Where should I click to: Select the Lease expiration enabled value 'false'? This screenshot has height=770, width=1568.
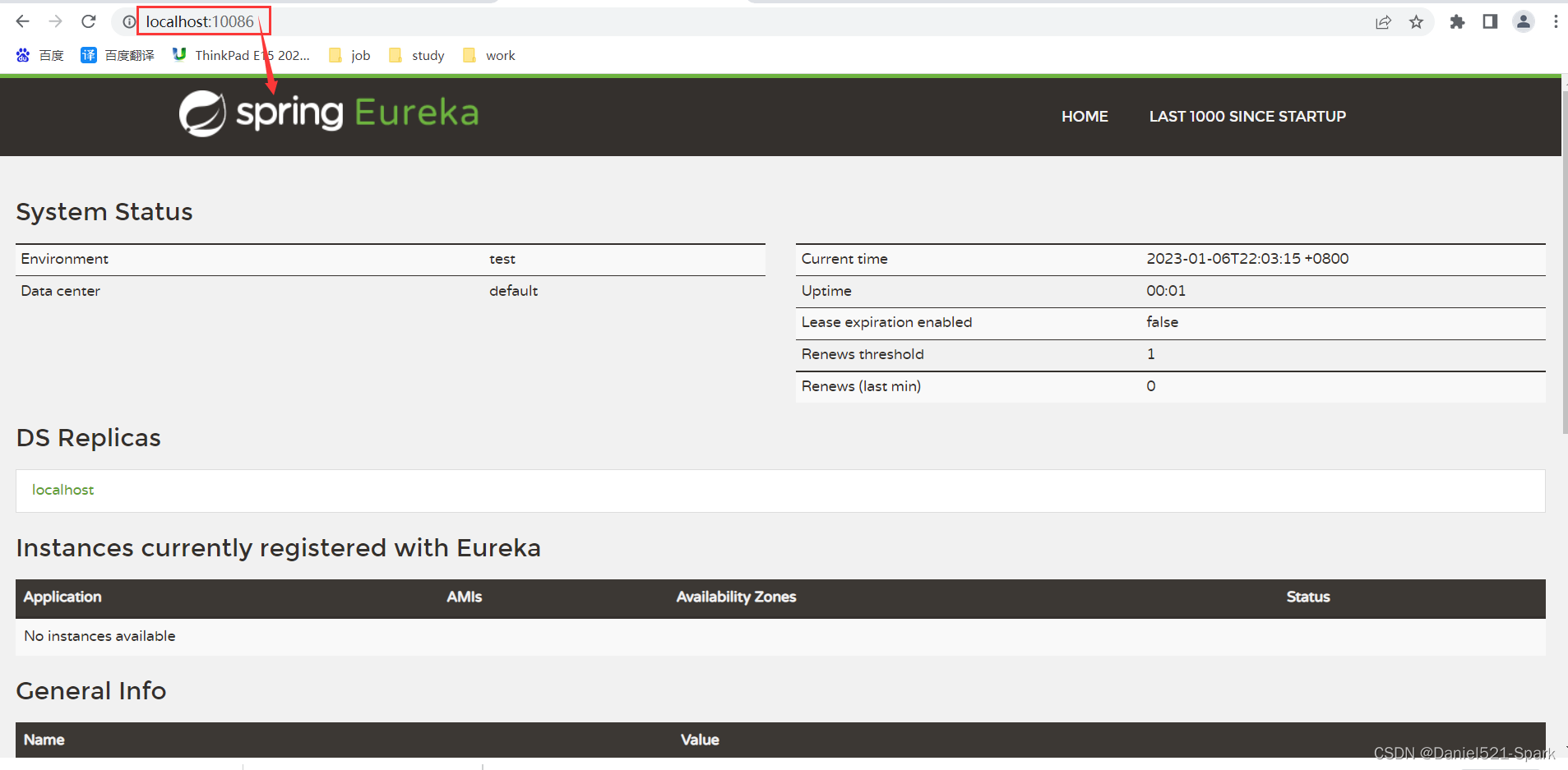point(1162,322)
